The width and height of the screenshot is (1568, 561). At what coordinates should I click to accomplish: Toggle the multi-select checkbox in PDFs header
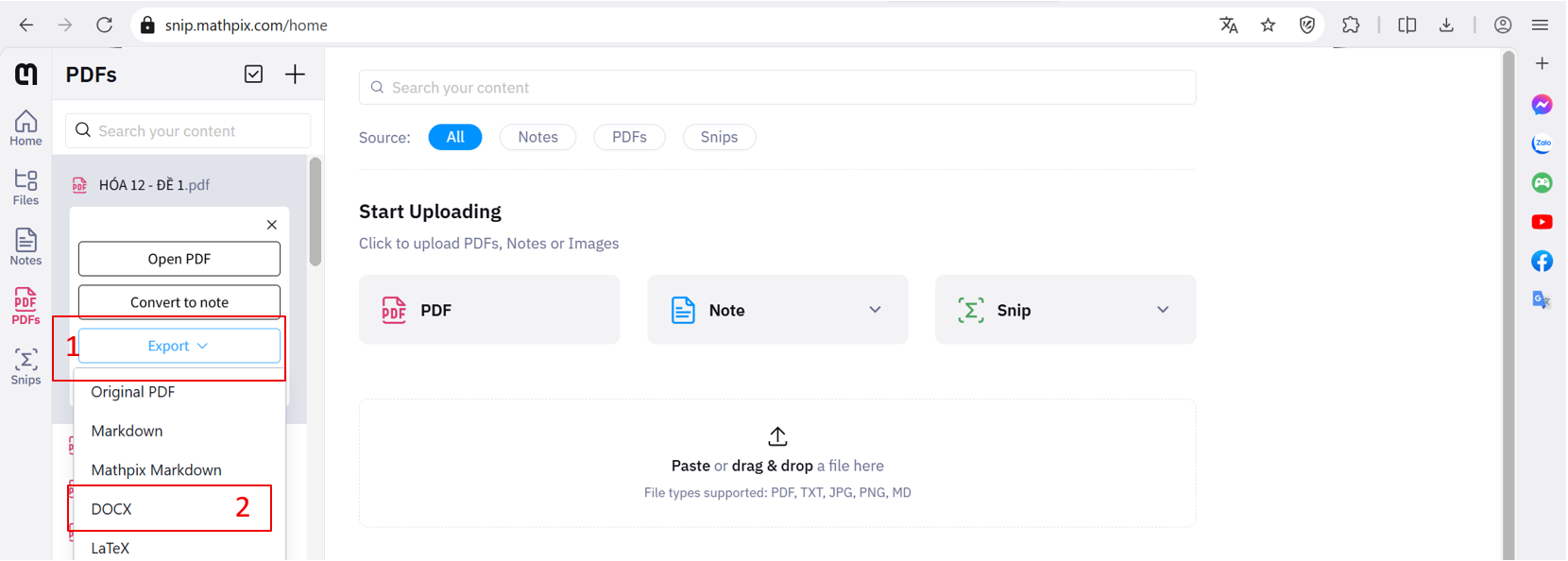[x=253, y=75]
